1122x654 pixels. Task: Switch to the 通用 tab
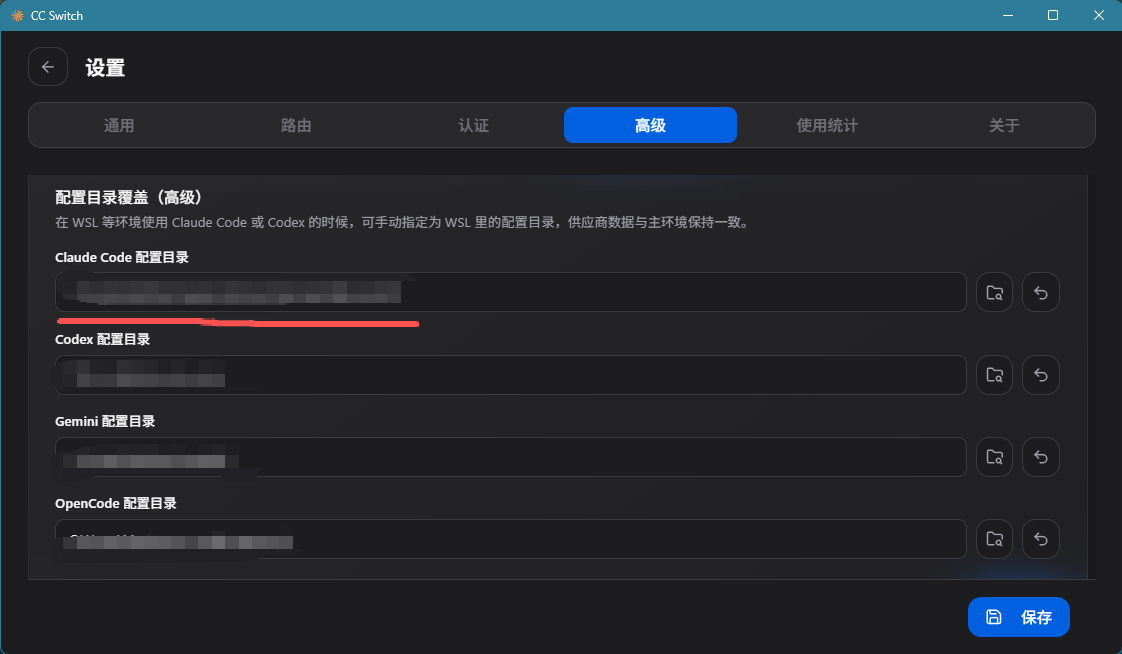pos(119,125)
